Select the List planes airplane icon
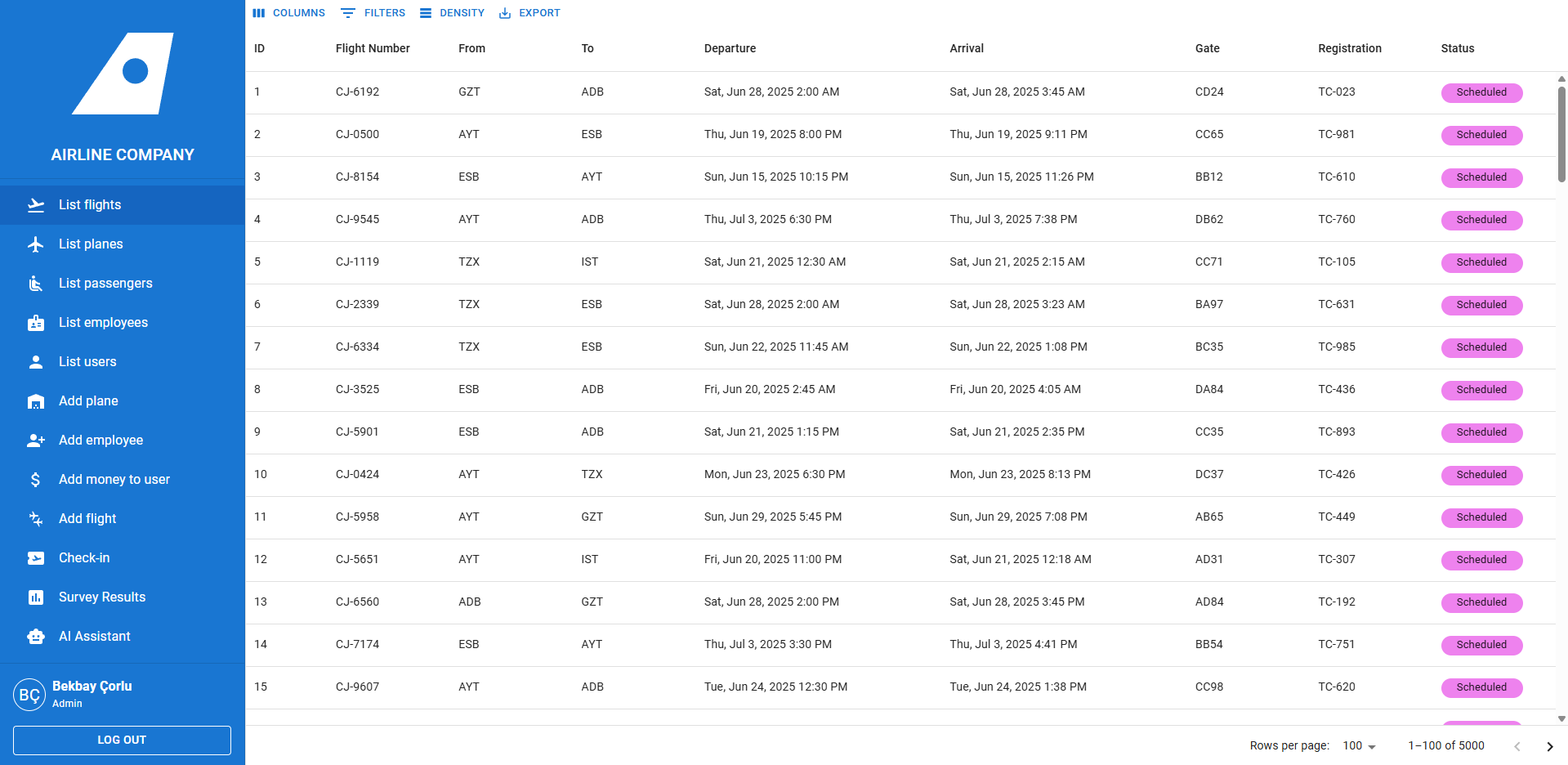Viewport: 1568px width, 765px height. pos(36,244)
